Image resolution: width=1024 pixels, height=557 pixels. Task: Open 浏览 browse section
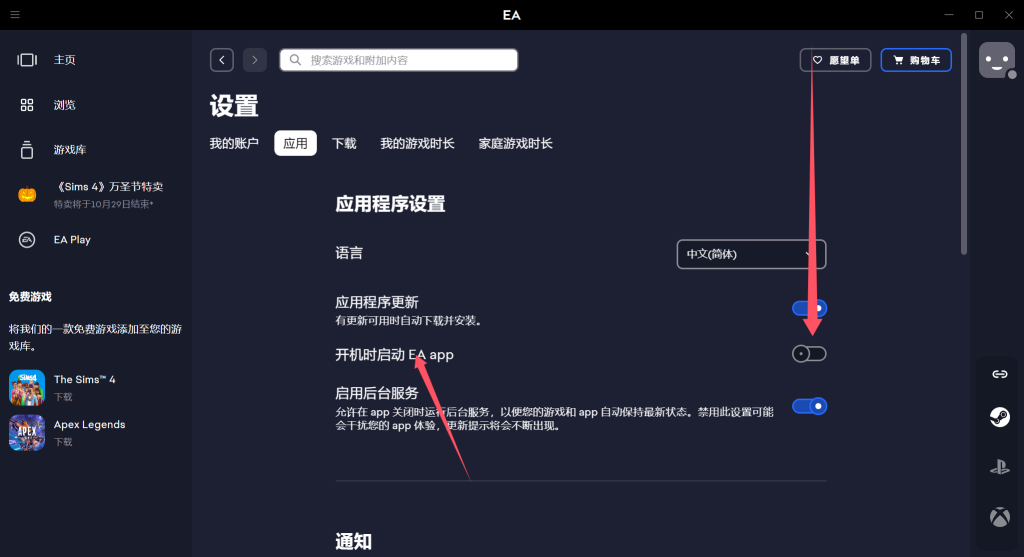65,105
